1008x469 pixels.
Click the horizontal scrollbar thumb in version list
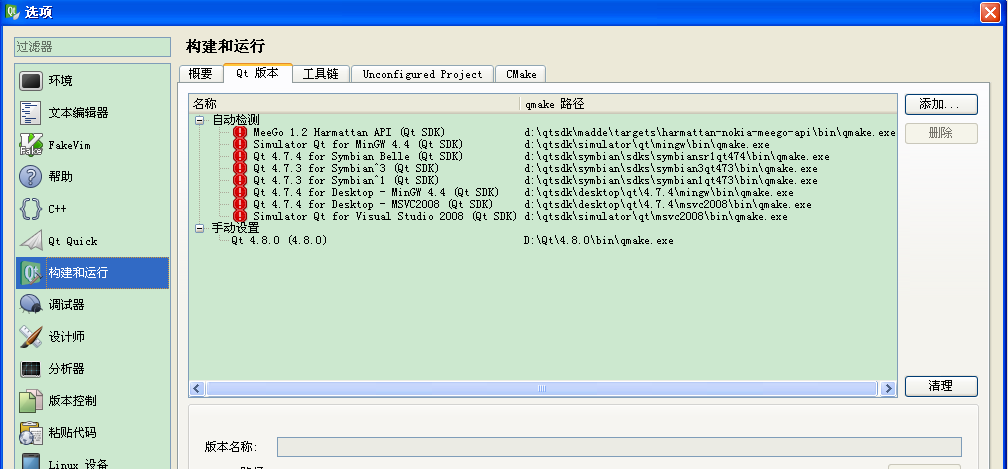[542, 389]
